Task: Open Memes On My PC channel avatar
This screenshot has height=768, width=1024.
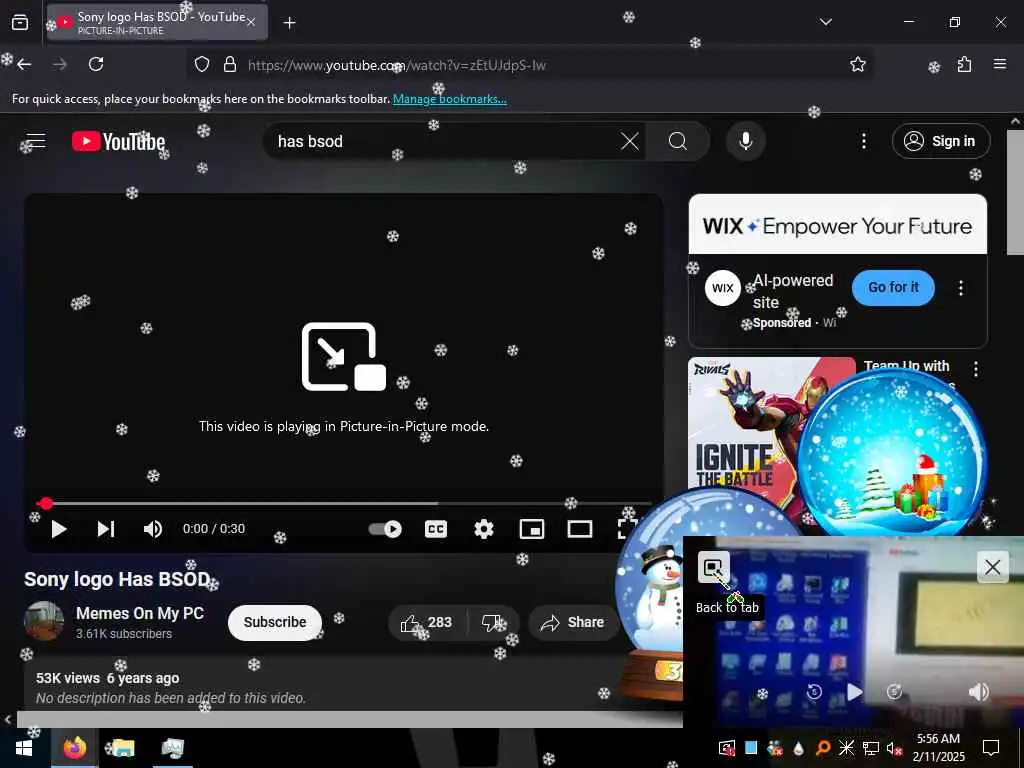Action: point(44,621)
